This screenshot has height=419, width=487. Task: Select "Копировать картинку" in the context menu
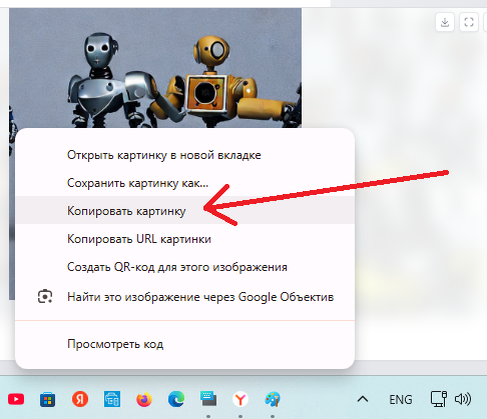[185, 211]
